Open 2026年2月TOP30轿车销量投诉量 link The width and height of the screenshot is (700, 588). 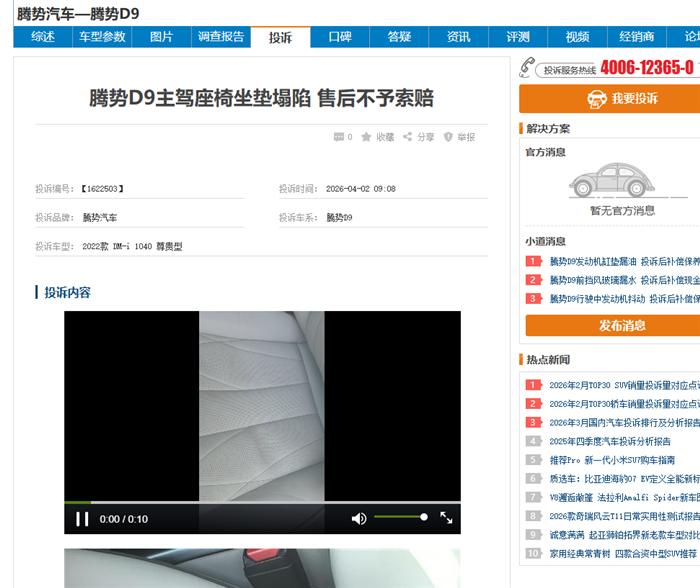point(625,404)
